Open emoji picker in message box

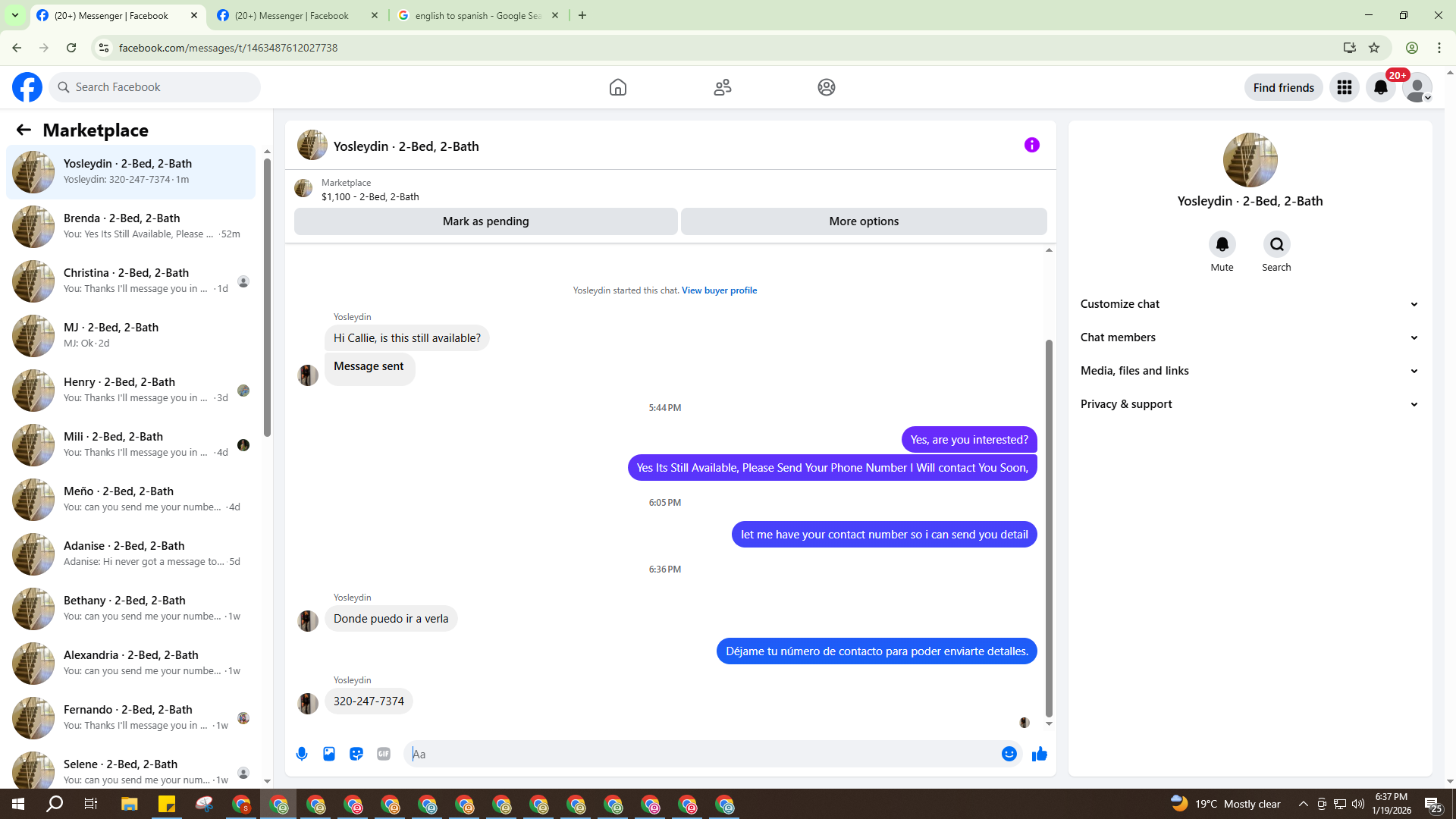(x=1009, y=754)
